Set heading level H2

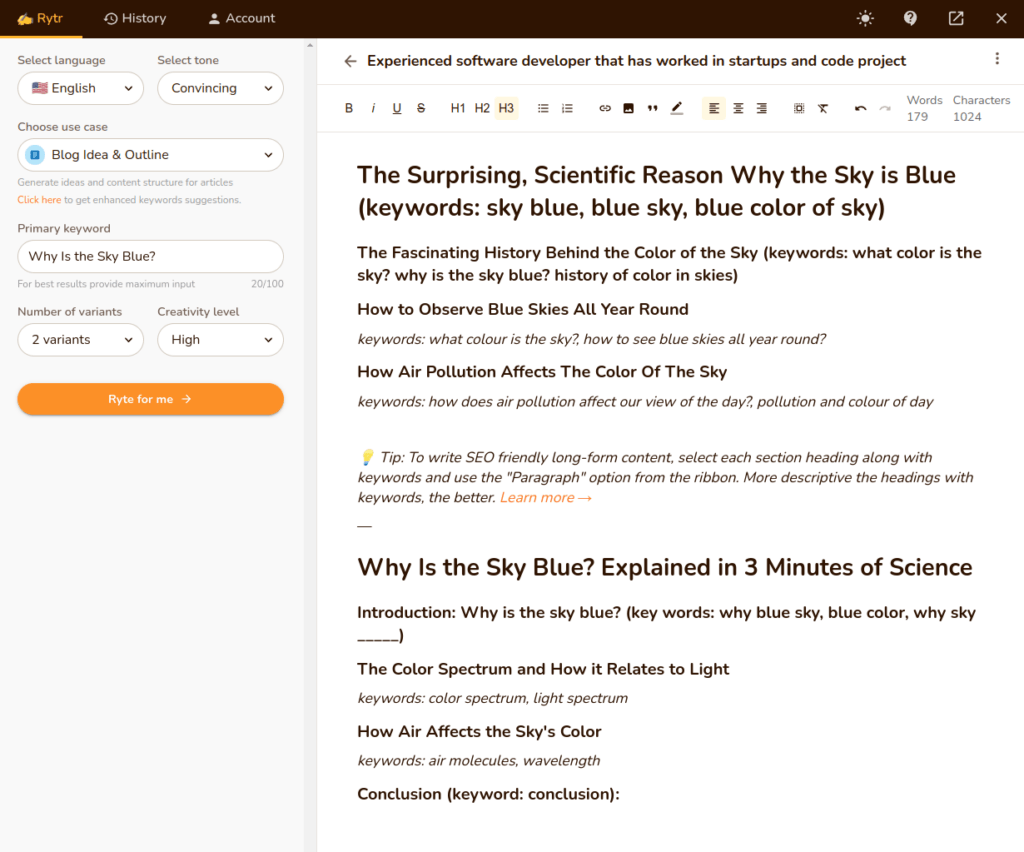(x=482, y=108)
